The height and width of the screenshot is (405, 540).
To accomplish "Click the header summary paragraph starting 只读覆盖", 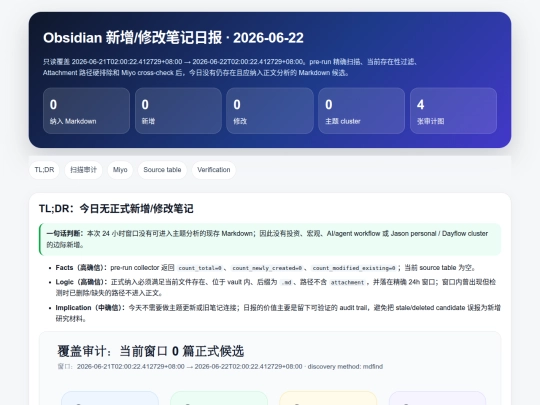I will (x=231, y=67).
